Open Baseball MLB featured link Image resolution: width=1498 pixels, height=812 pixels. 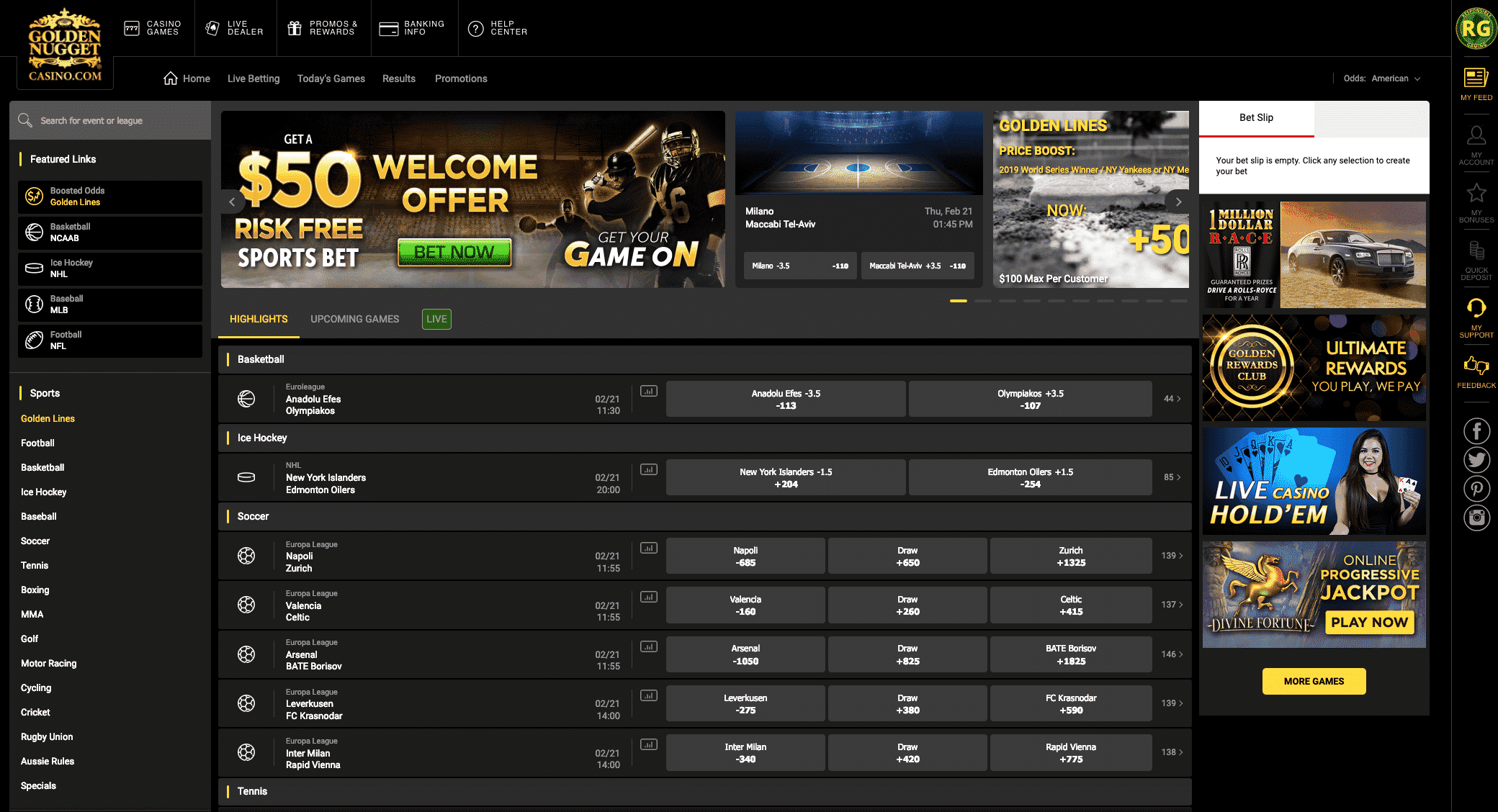[x=109, y=304]
